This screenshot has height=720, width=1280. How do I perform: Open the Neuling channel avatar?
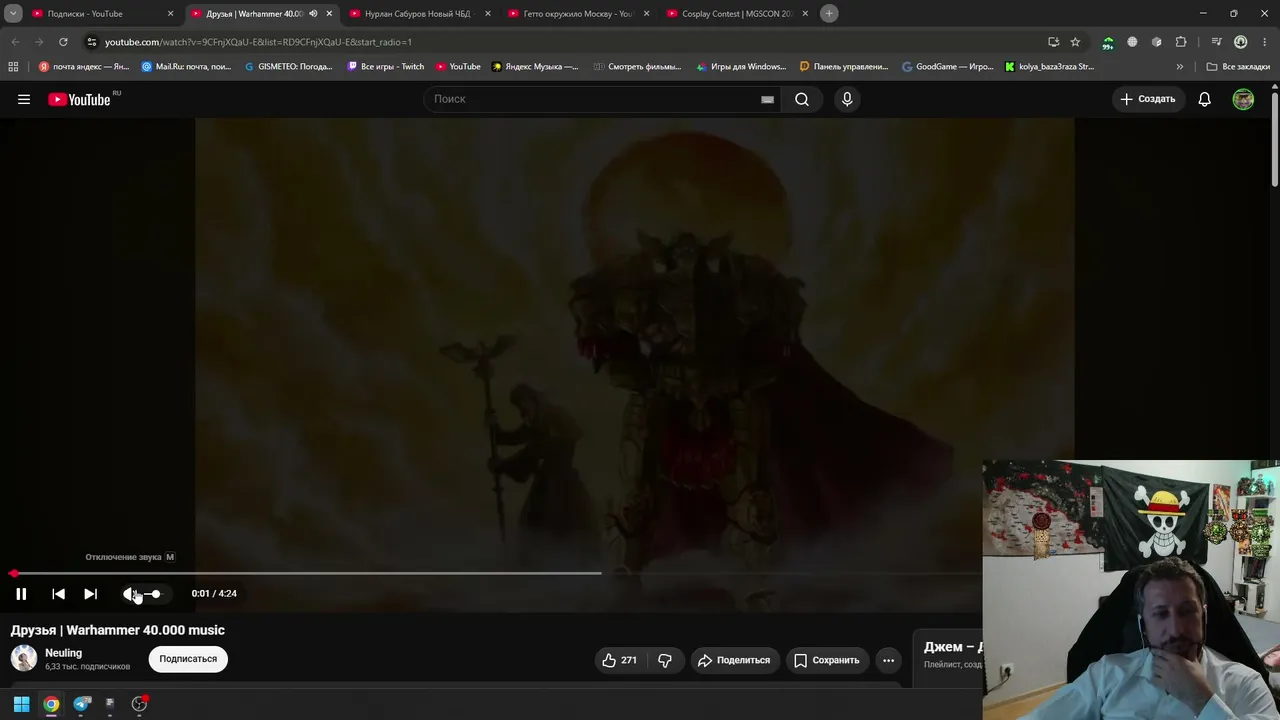point(24,658)
